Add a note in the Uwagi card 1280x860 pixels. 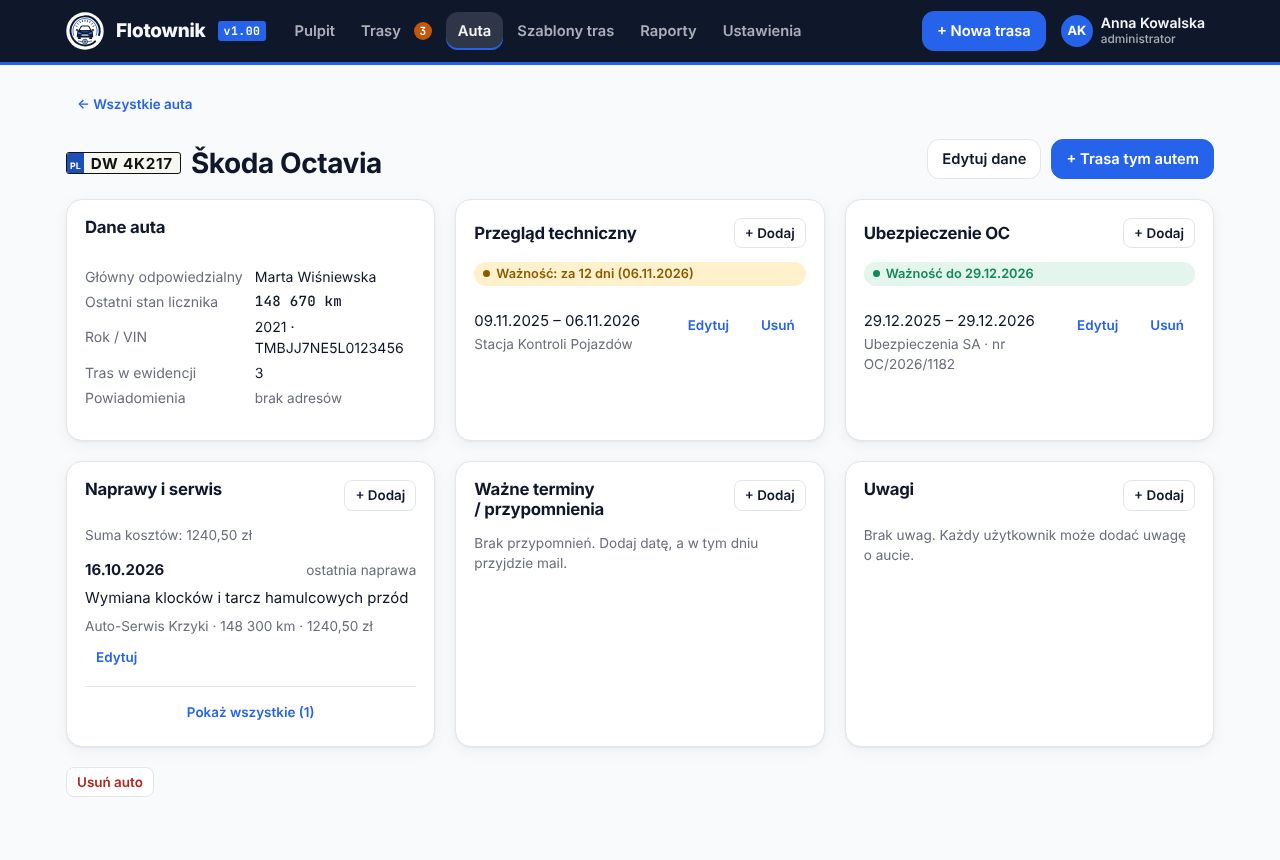coord(1159,495)
